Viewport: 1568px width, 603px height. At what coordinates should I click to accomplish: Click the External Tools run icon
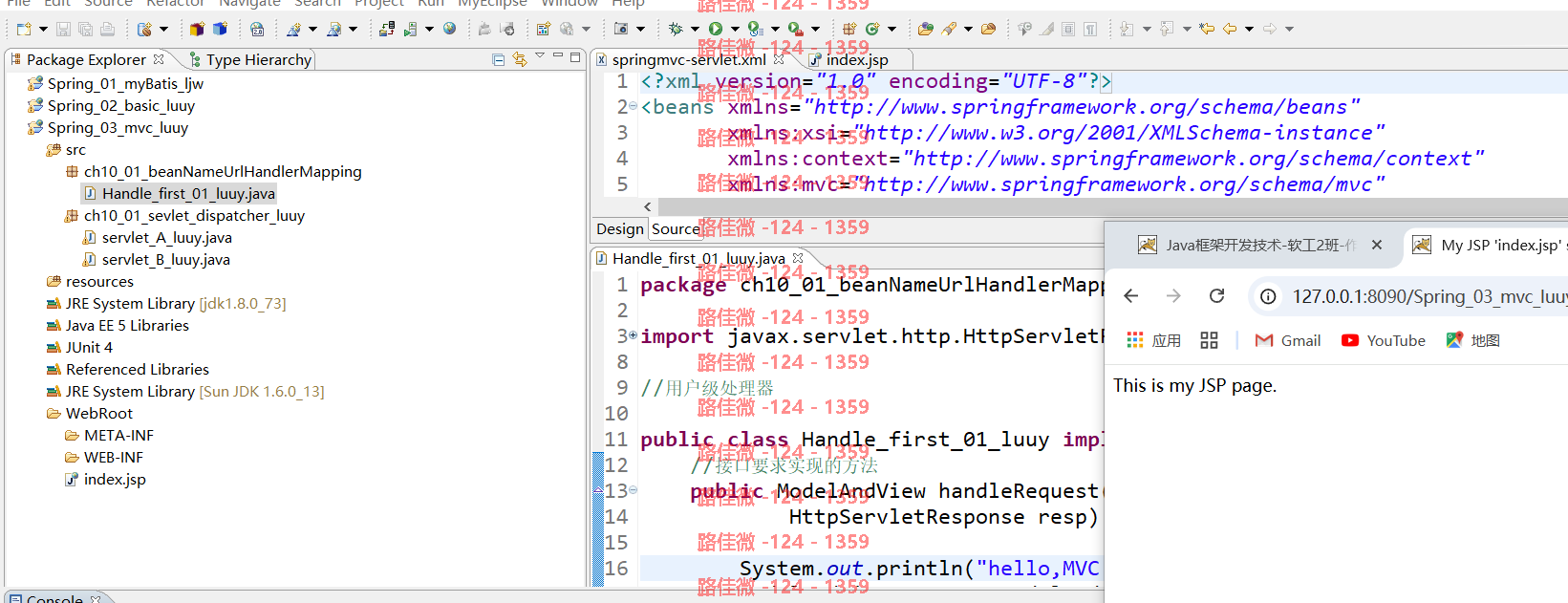795,29
